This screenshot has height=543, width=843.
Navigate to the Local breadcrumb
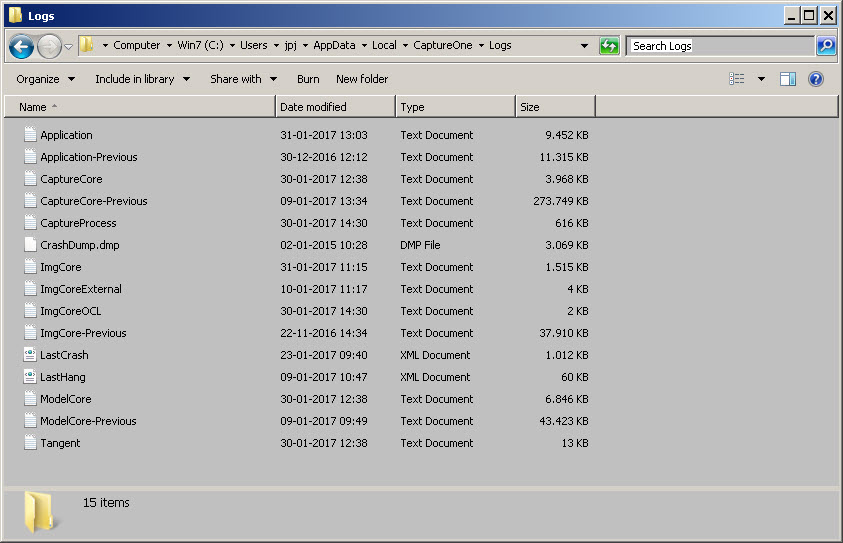coord(384,45)
